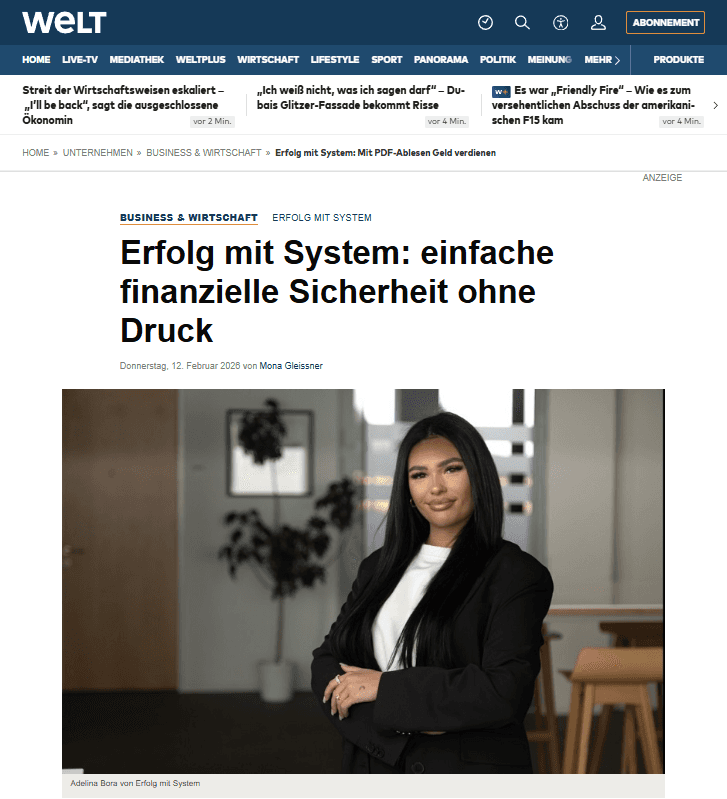This screenshot has height=799, width=727.
Task: Click the ABONNEMENT button
Action: [x=665, y=22]
